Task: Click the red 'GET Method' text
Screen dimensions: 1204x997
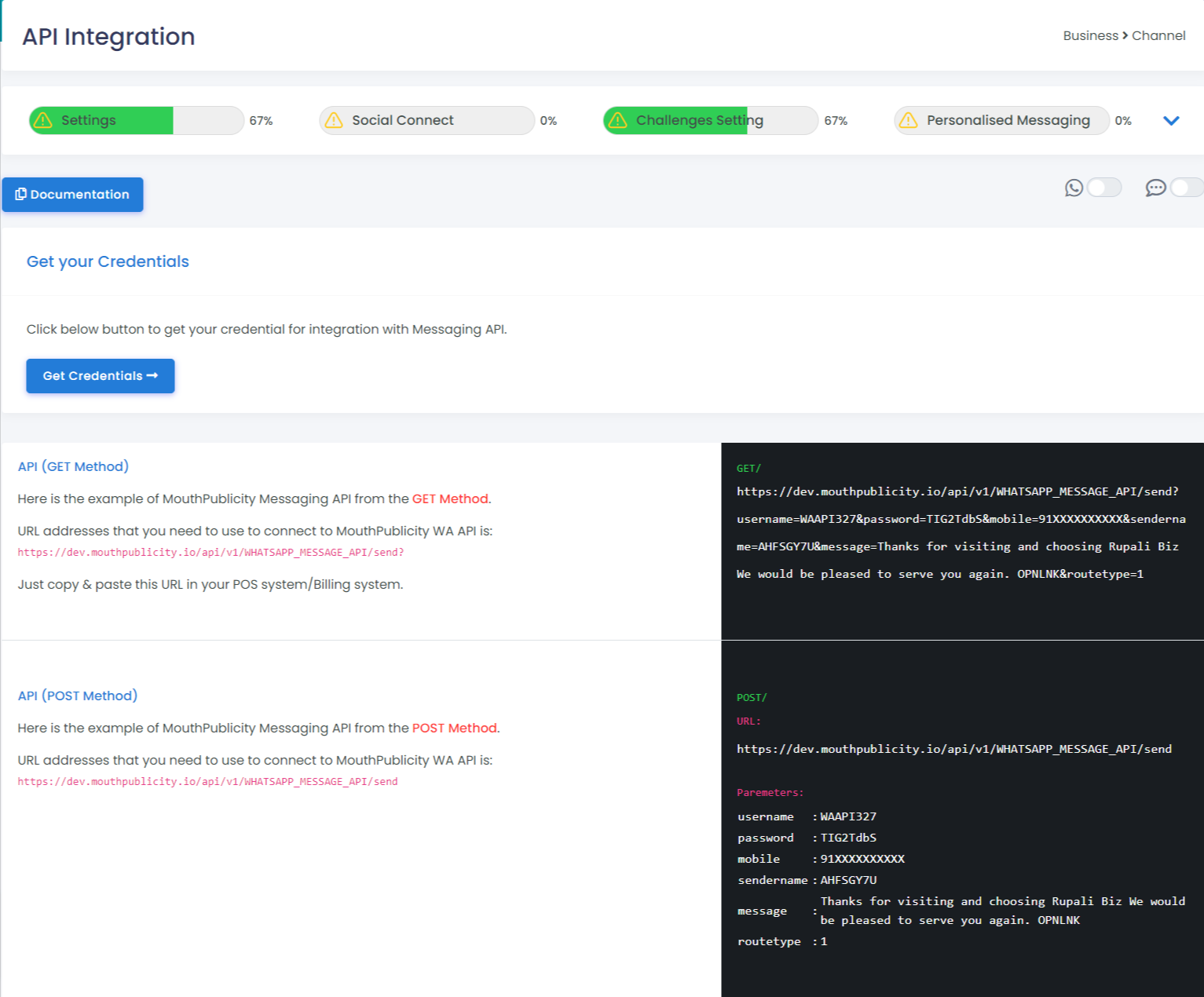Action: [x=450, y=498]
